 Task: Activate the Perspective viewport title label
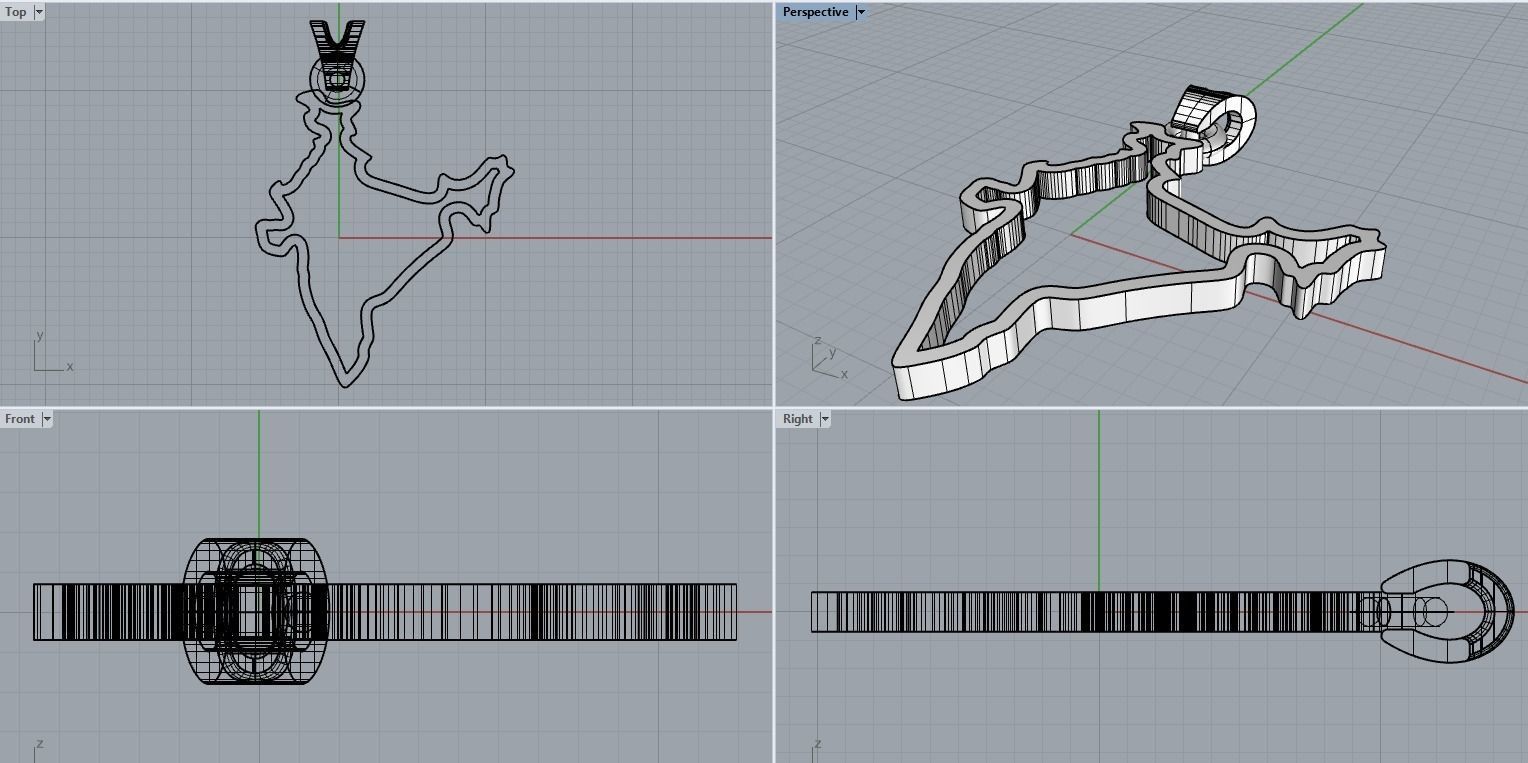[815, 12]
